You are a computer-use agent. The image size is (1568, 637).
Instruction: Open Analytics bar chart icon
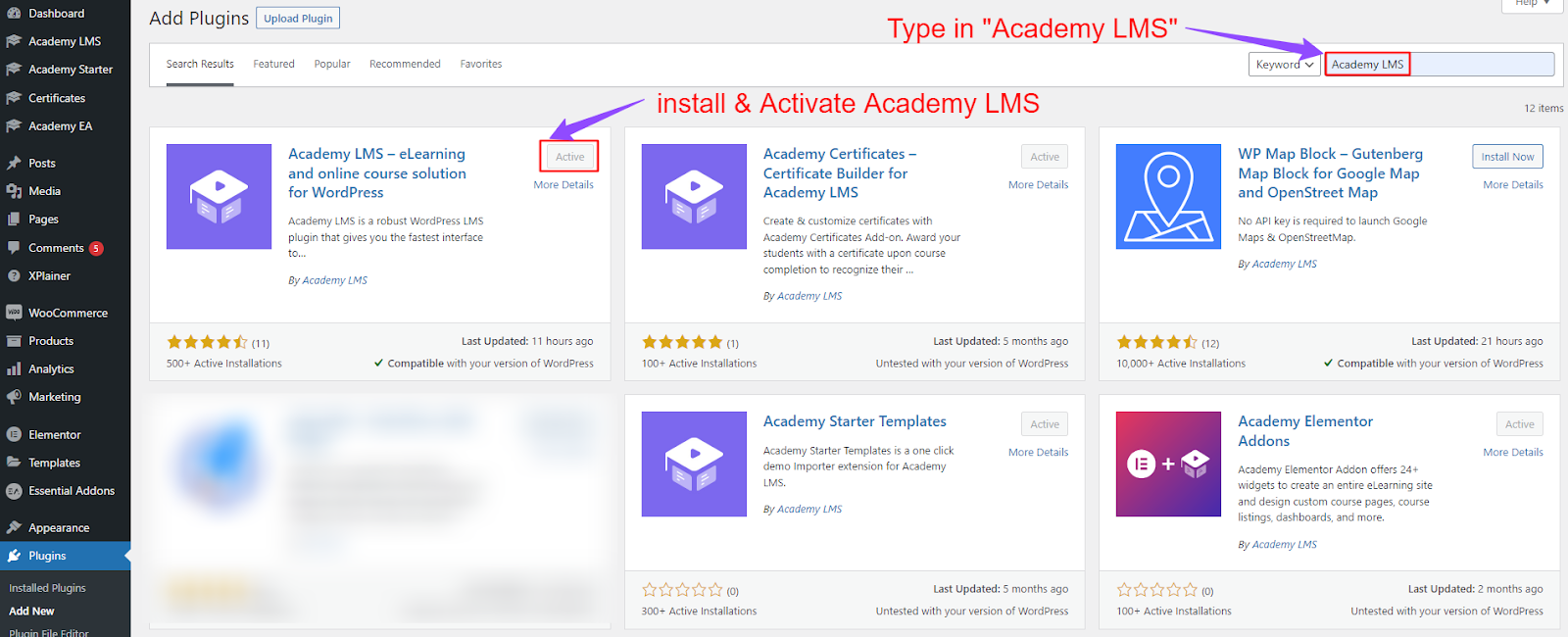(14, 368)
